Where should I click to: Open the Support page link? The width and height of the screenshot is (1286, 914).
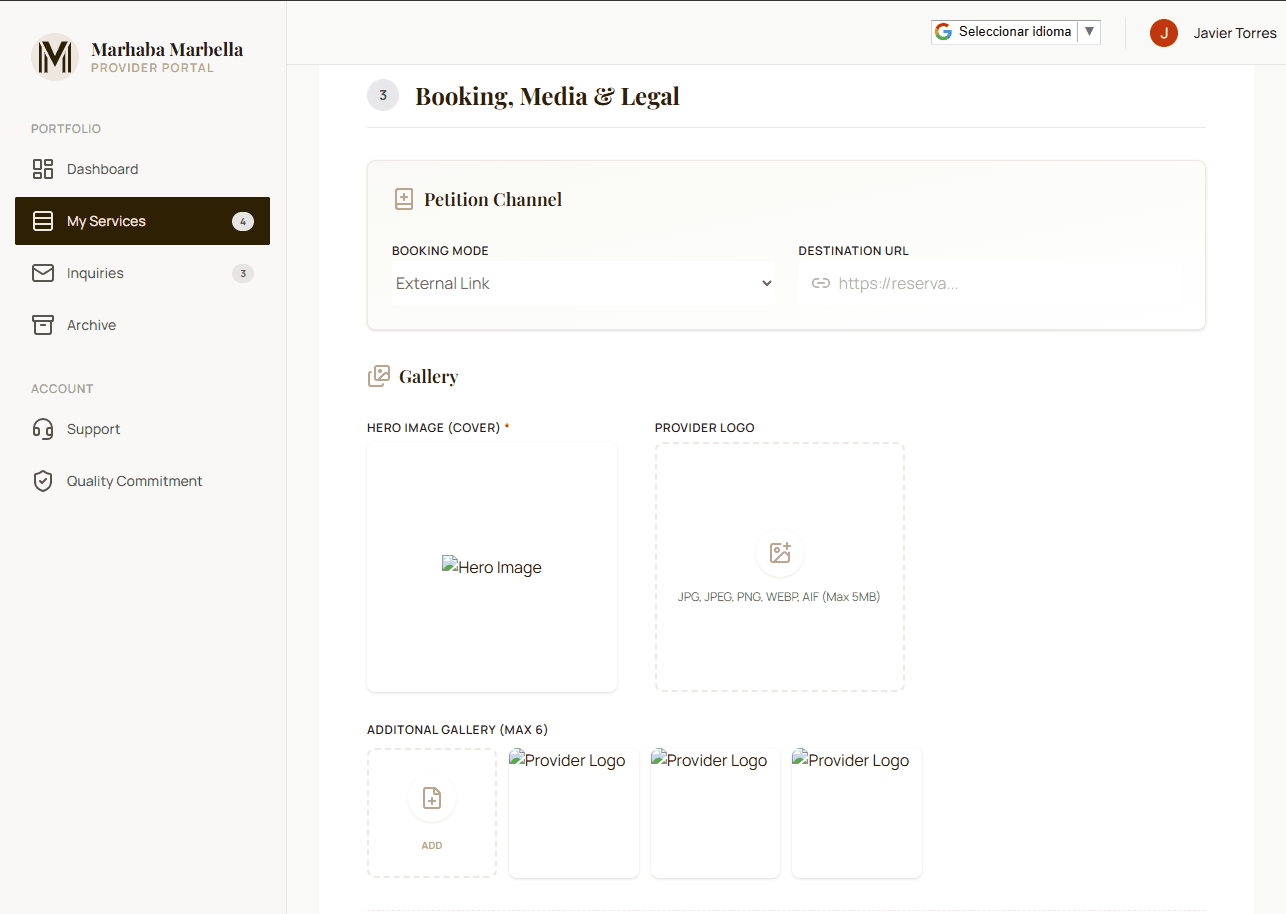pyautogui.click(x=142, y=429)
